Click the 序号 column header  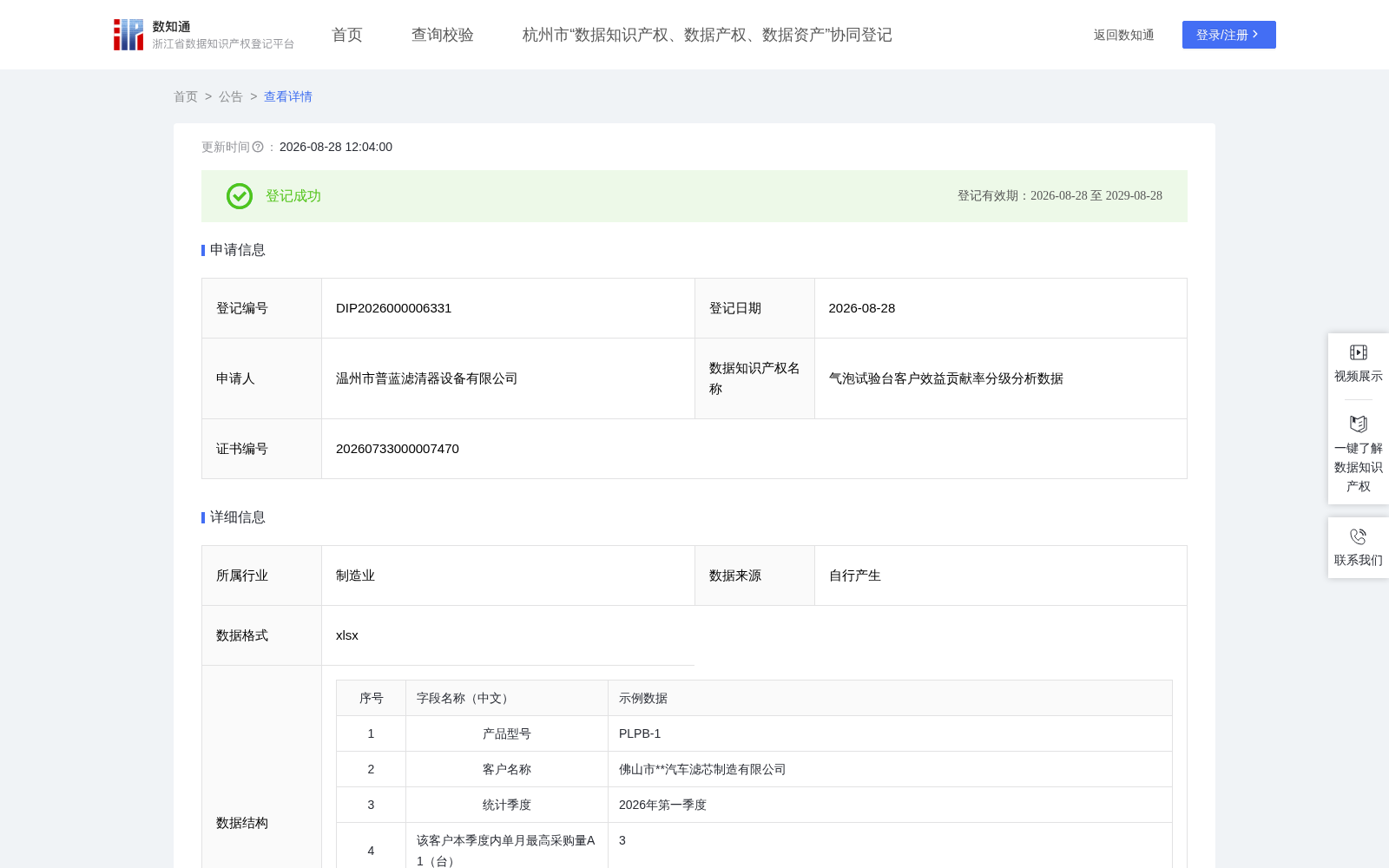tap(372, 698)
